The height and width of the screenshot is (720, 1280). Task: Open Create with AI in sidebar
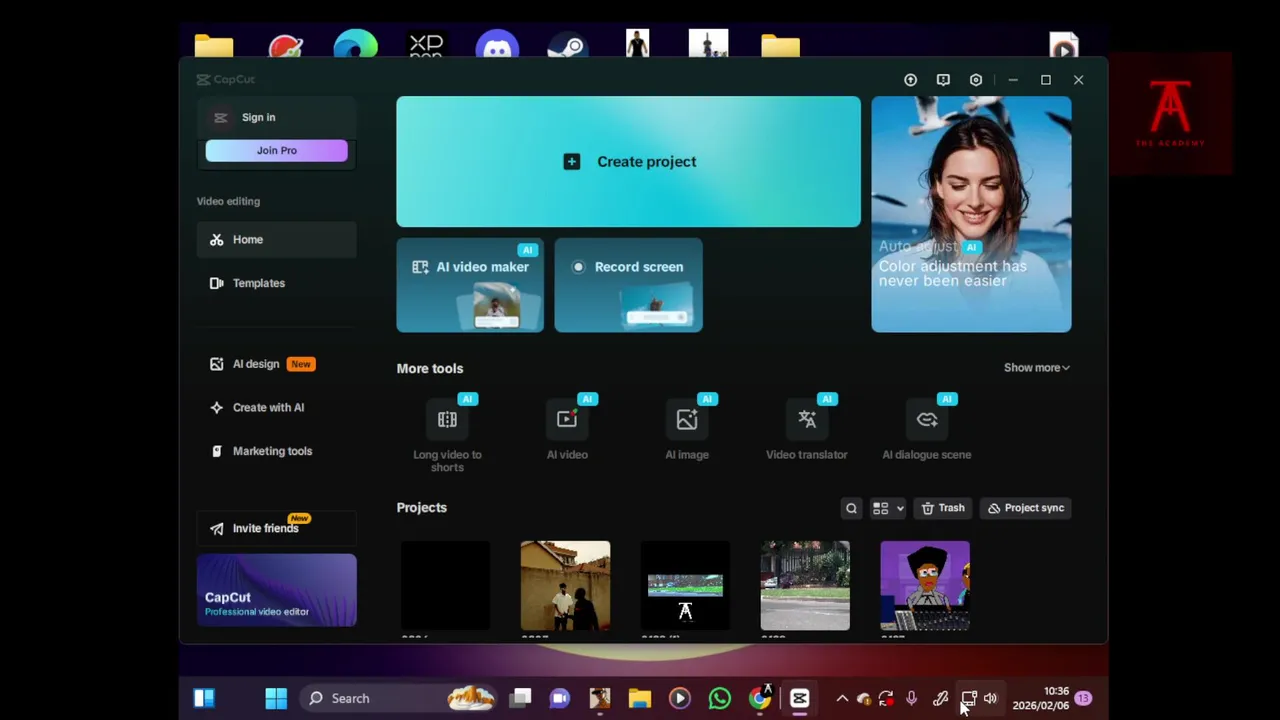(x=276, y=407)
